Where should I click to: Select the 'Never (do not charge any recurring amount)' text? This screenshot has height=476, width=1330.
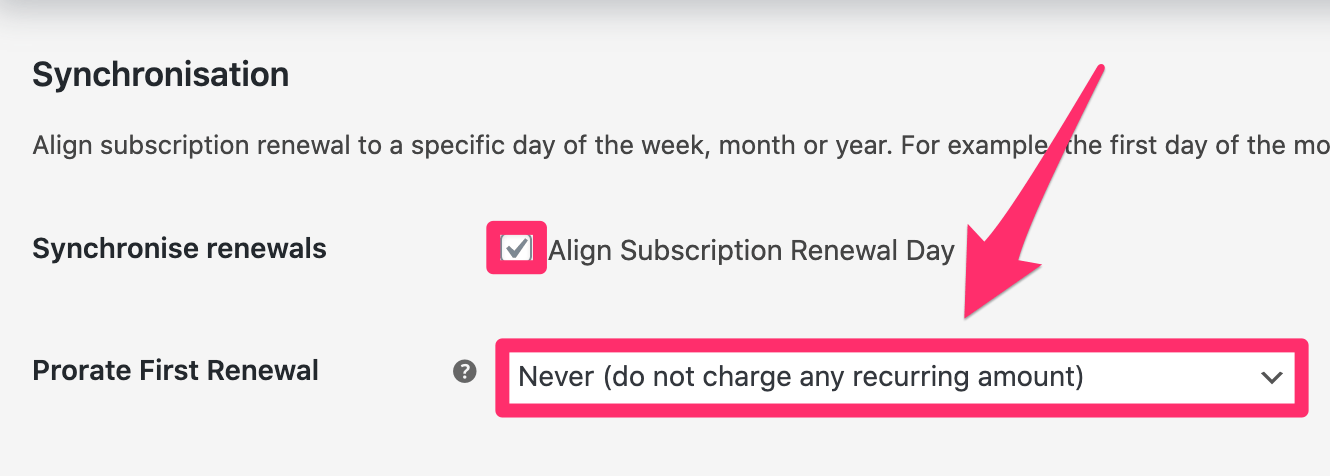(800, 377)
